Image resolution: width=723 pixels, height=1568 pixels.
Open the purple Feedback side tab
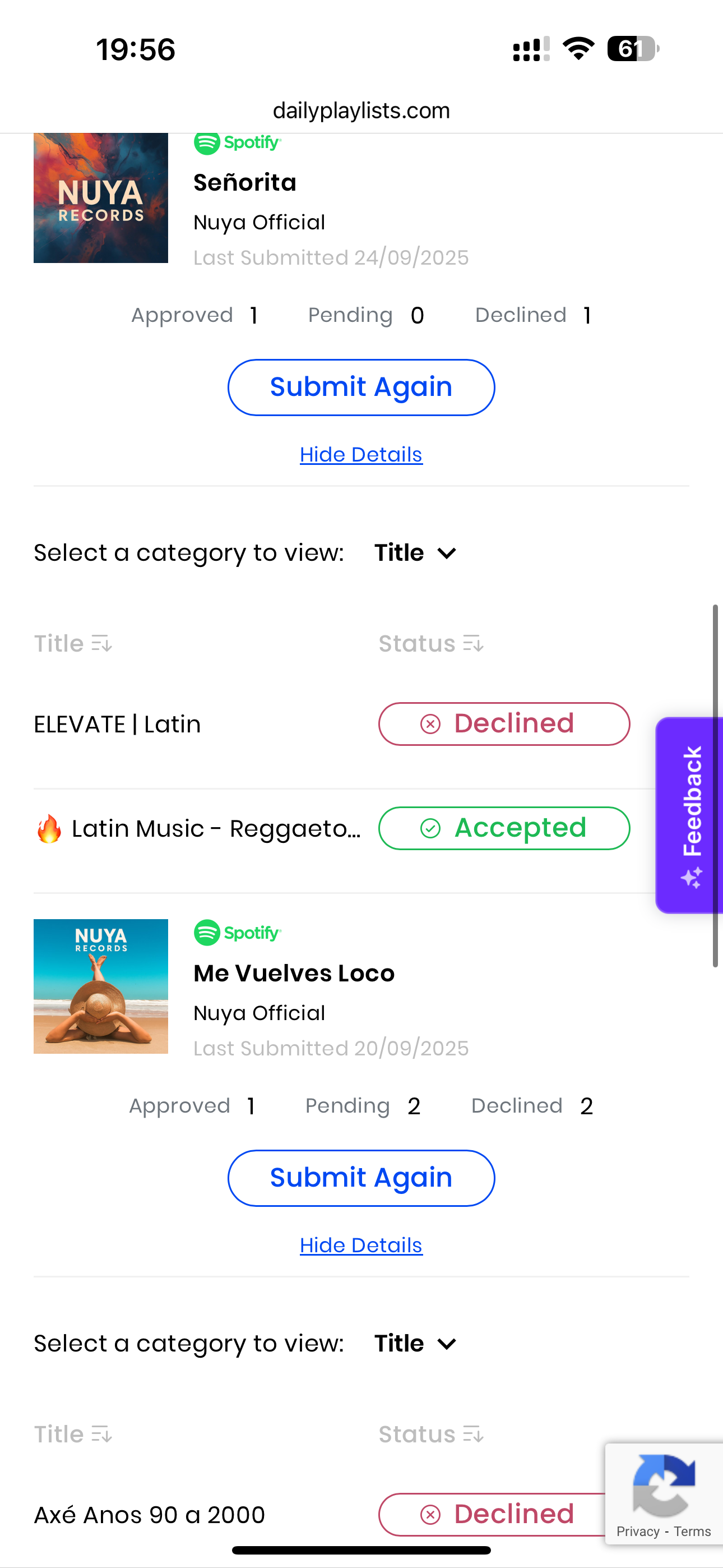click(x=689, y=815)
